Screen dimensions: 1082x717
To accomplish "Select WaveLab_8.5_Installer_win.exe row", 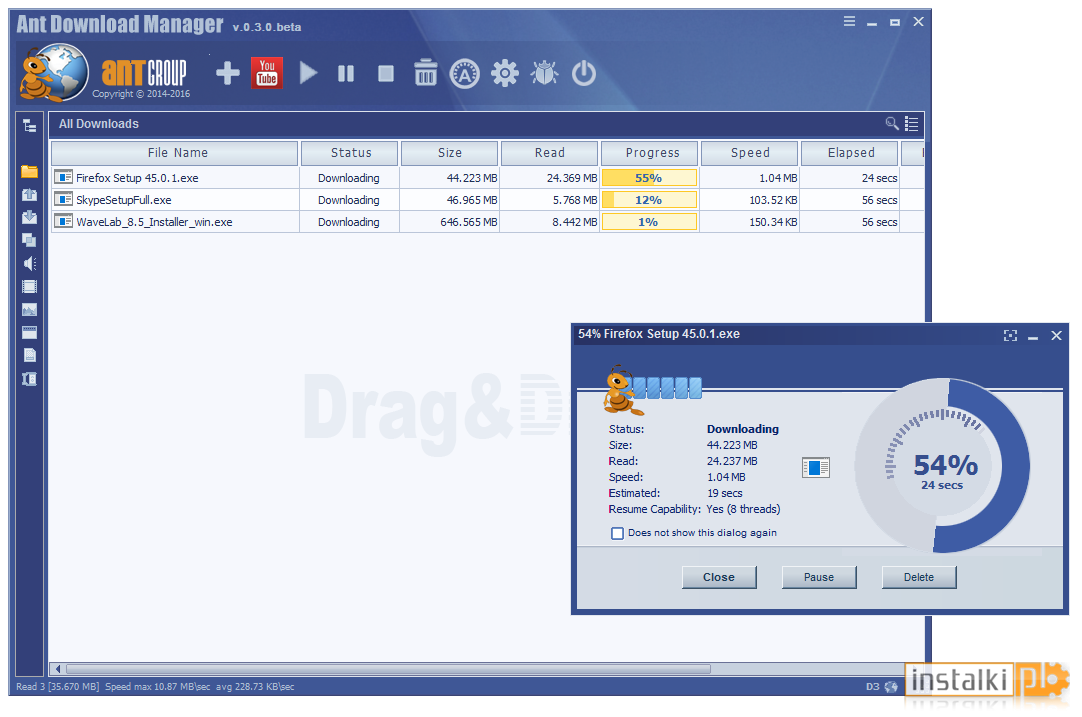I will click(x=487, y=222).
